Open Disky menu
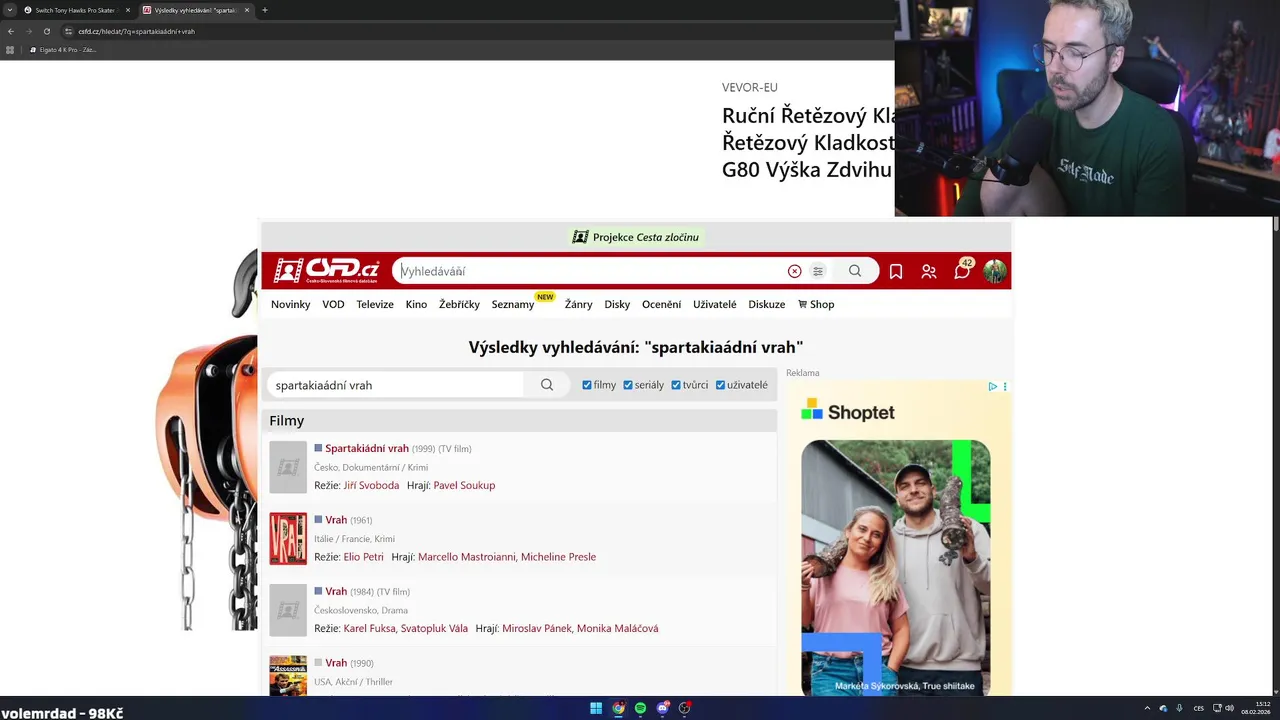The image size is (1280, 720). 617,304
